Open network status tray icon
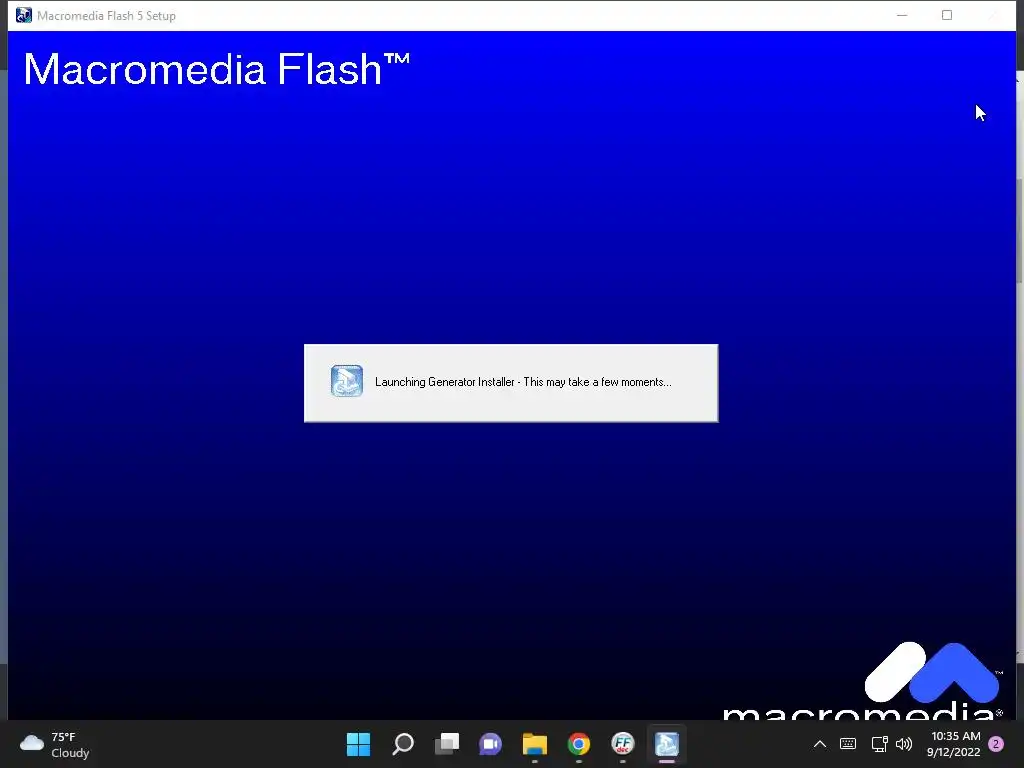The height and width of the screenshot is (768, 1024). point(879,744)
